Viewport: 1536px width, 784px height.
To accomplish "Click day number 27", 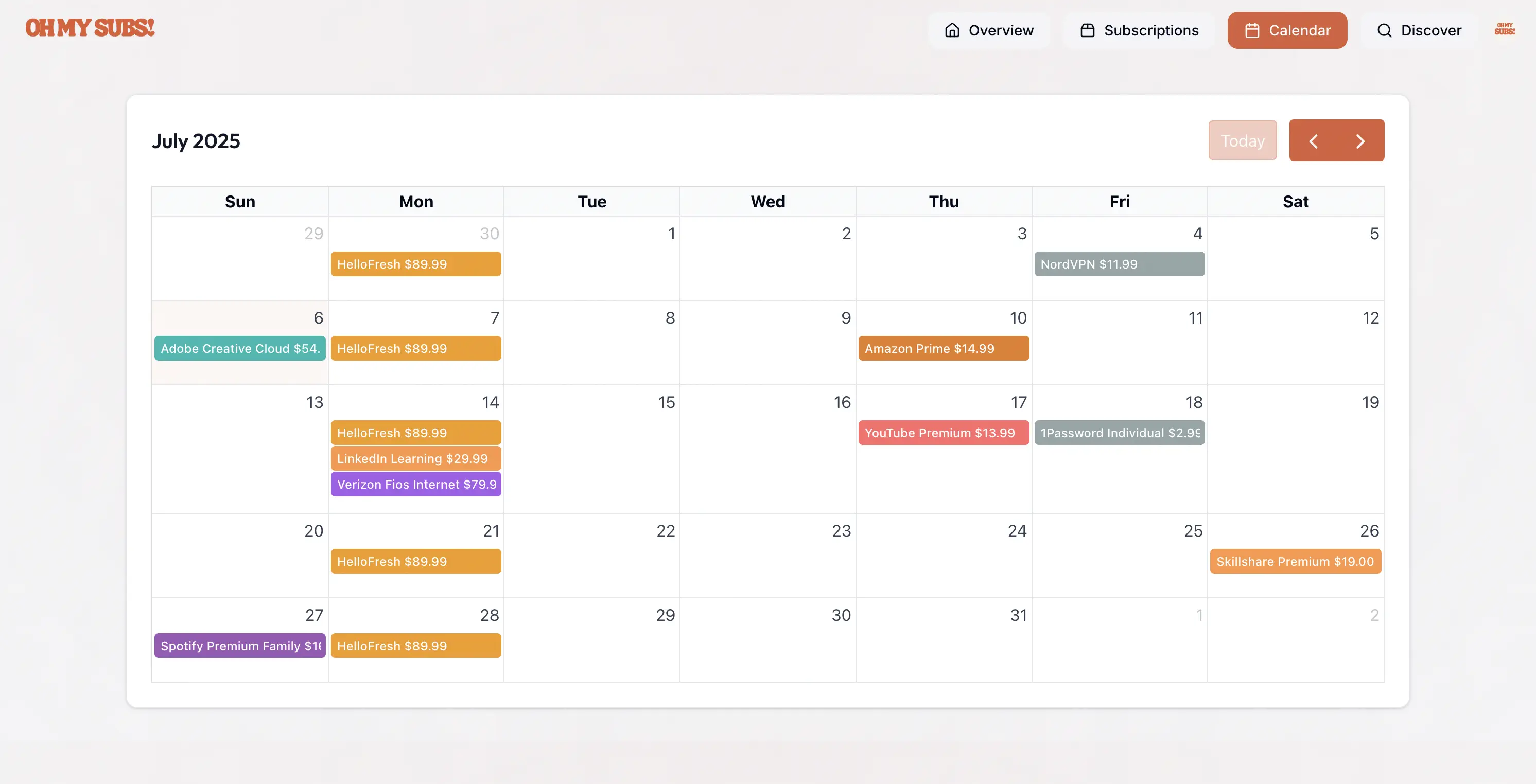I will pyautogui.click(x=314, y=615).
